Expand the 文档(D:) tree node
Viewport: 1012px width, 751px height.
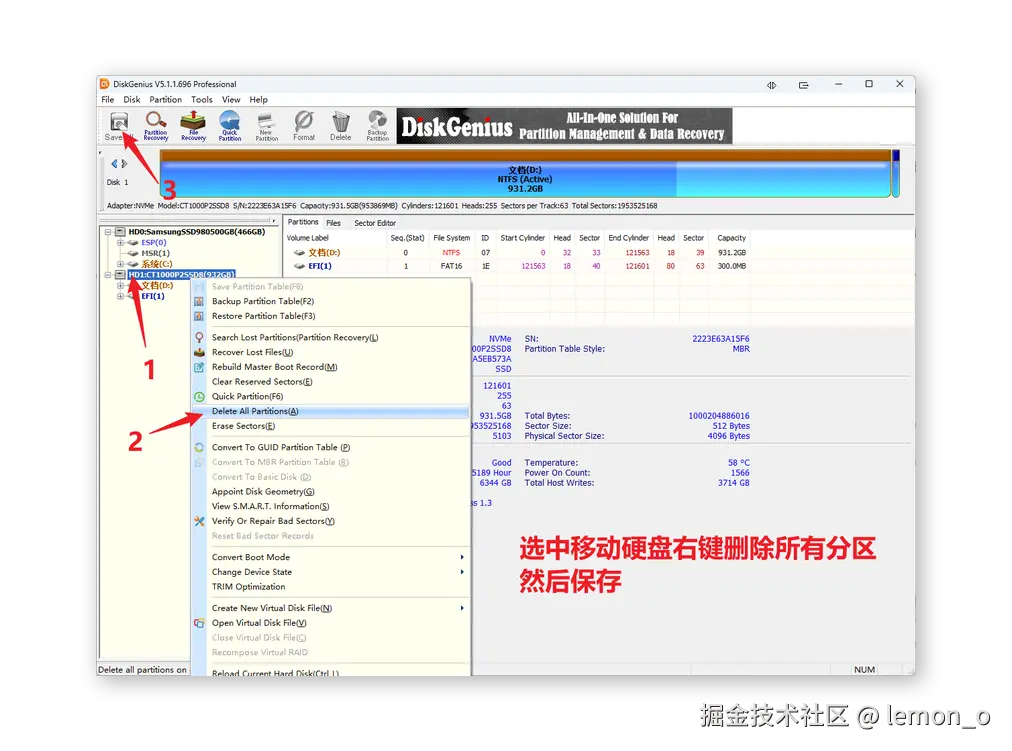(x=120, y=285)
